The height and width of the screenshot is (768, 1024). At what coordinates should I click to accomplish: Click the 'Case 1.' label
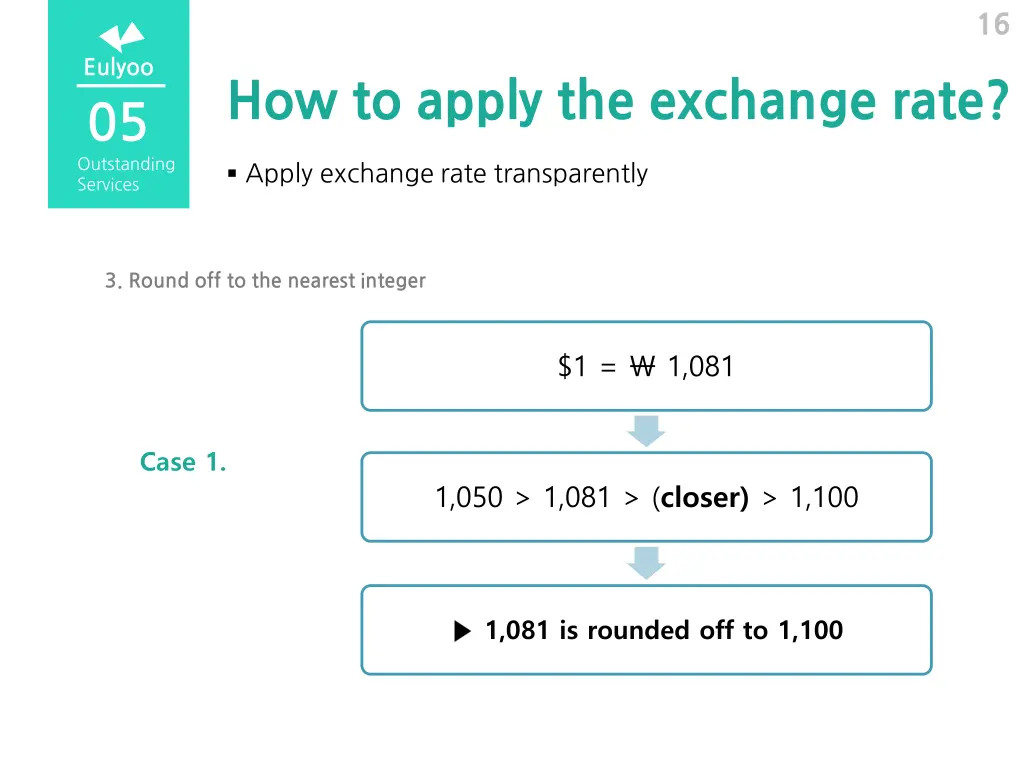coord(183,462)
